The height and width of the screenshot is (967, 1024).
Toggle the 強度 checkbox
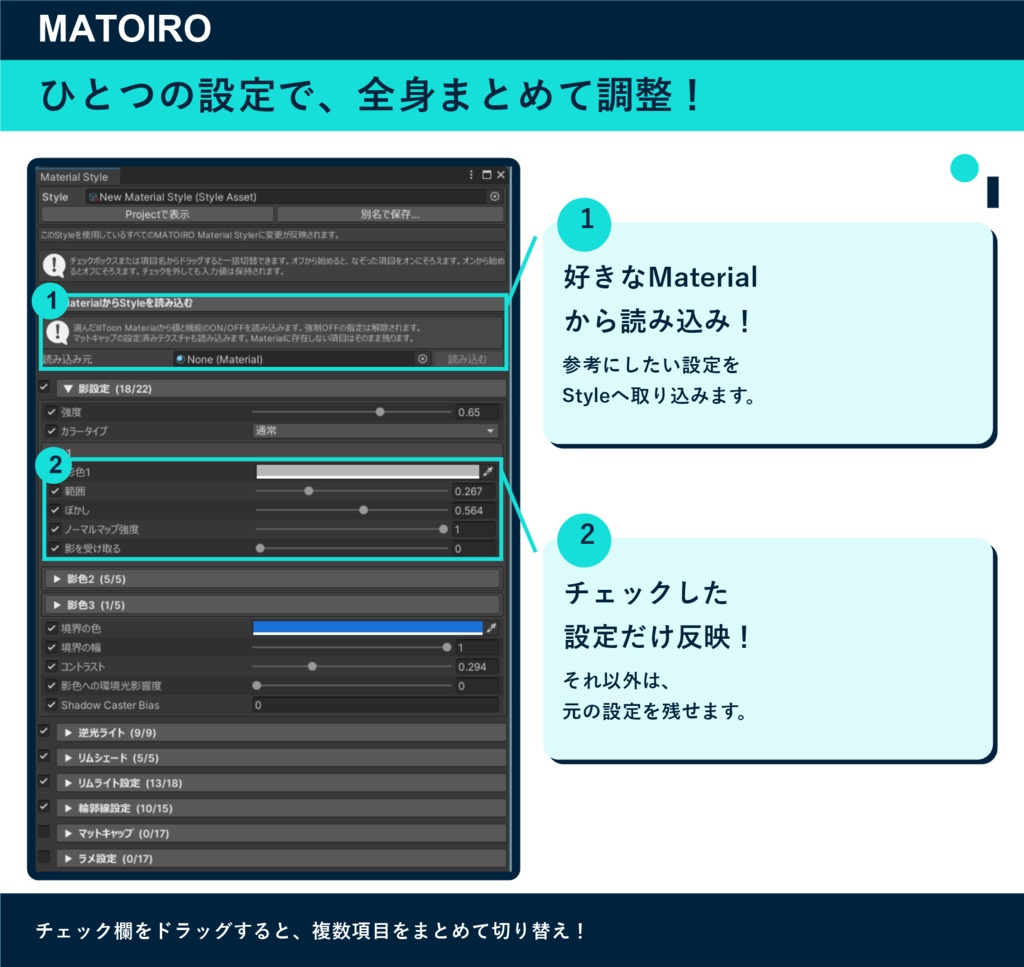(51, 412)
